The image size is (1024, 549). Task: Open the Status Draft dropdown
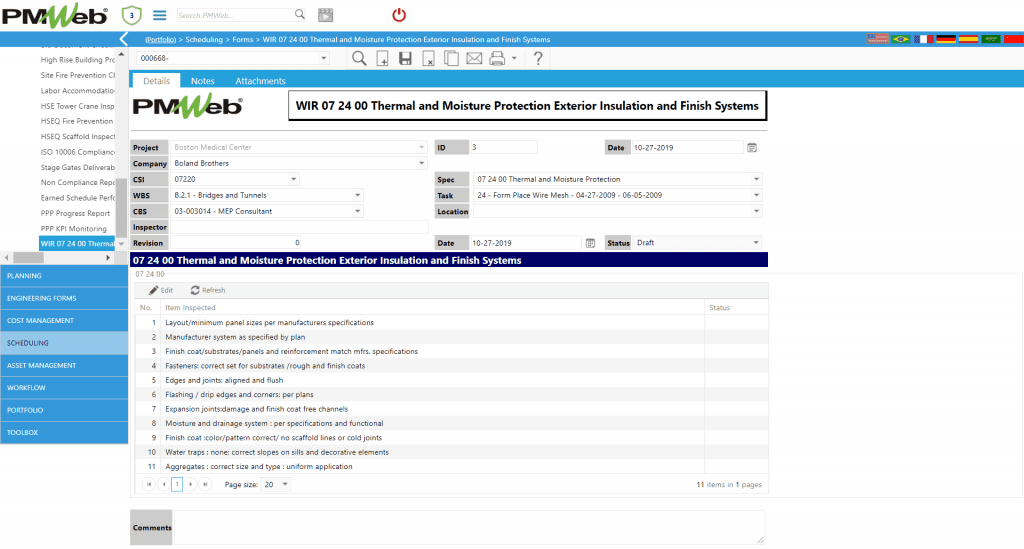[756, 243]
